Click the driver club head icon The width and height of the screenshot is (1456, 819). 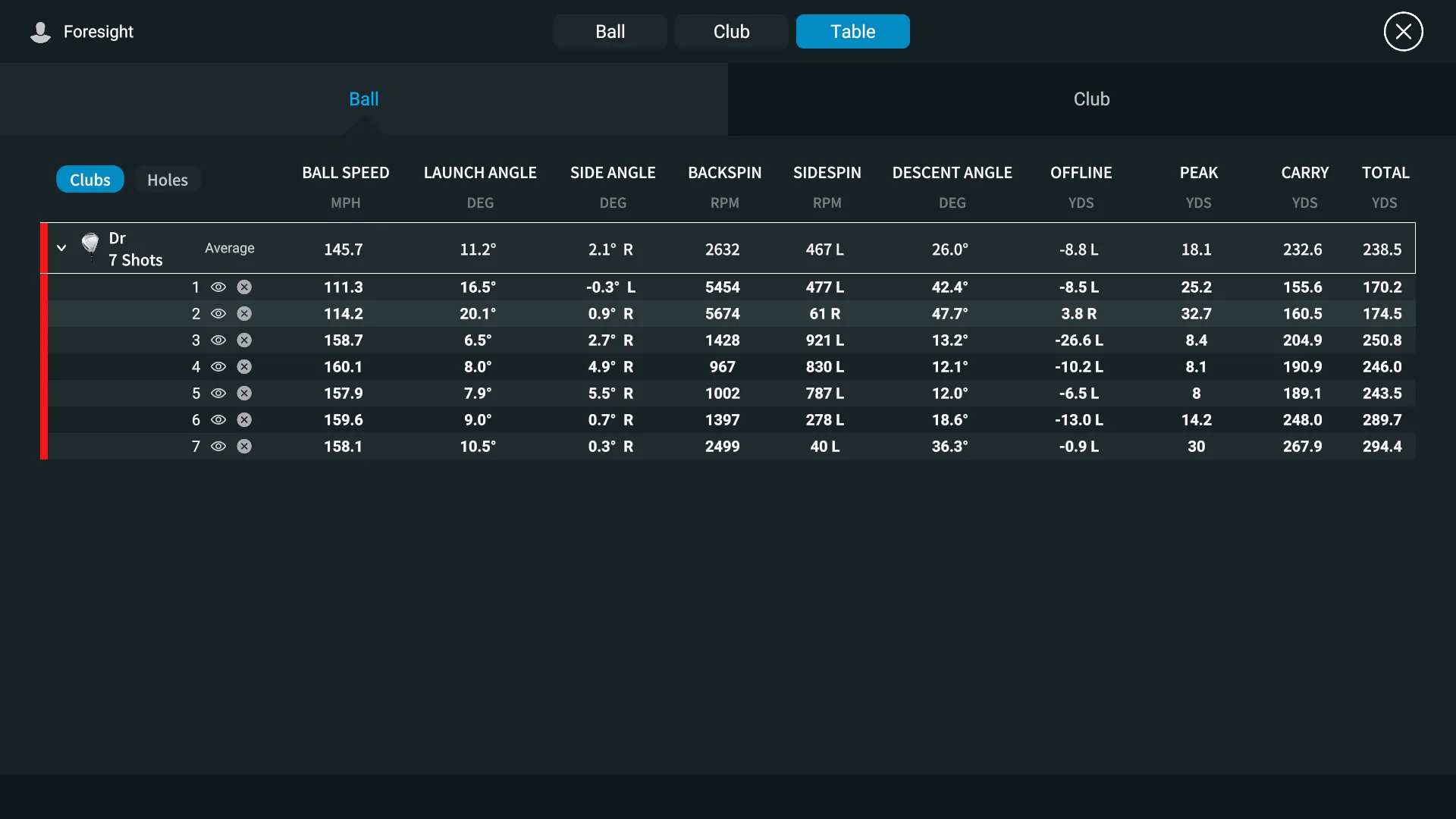[x=90, y=245]
